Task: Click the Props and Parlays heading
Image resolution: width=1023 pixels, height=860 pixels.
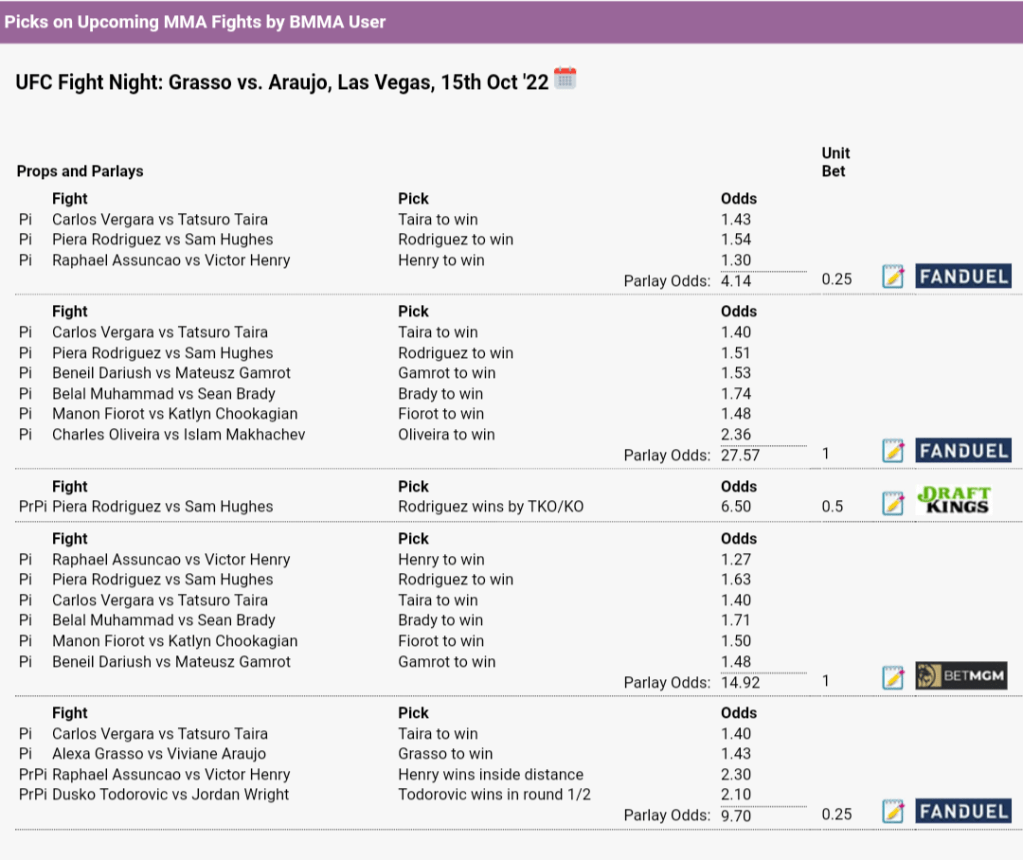Action: coord(80,171)
